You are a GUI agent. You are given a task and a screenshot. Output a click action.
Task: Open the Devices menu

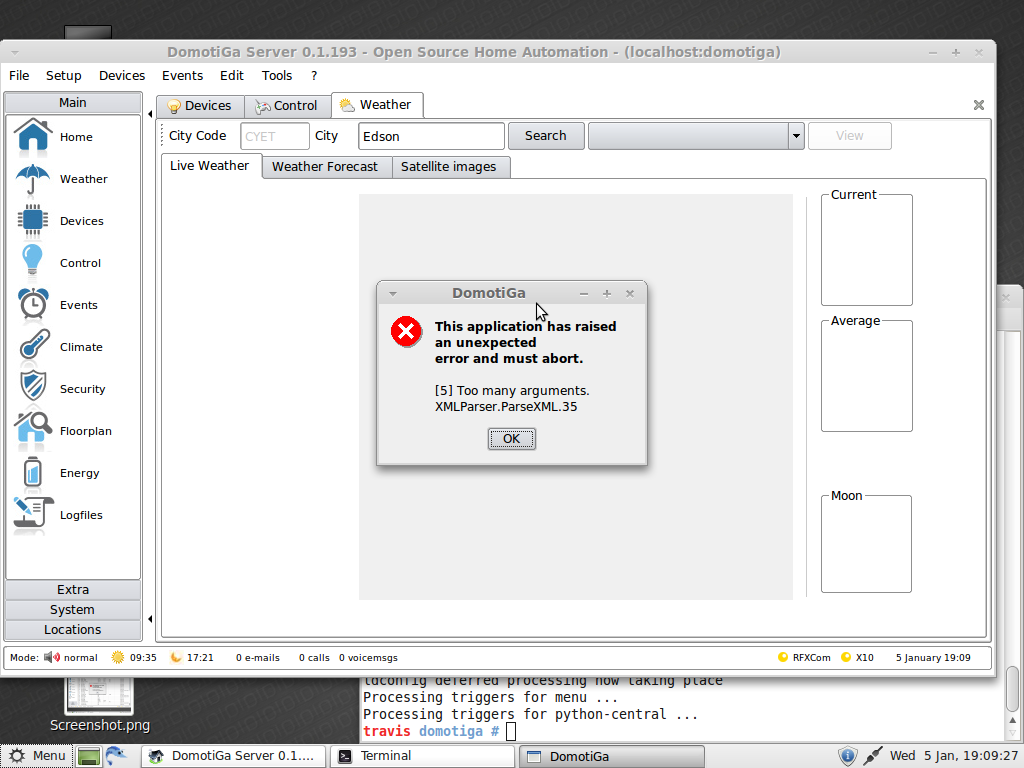point(122,76)
